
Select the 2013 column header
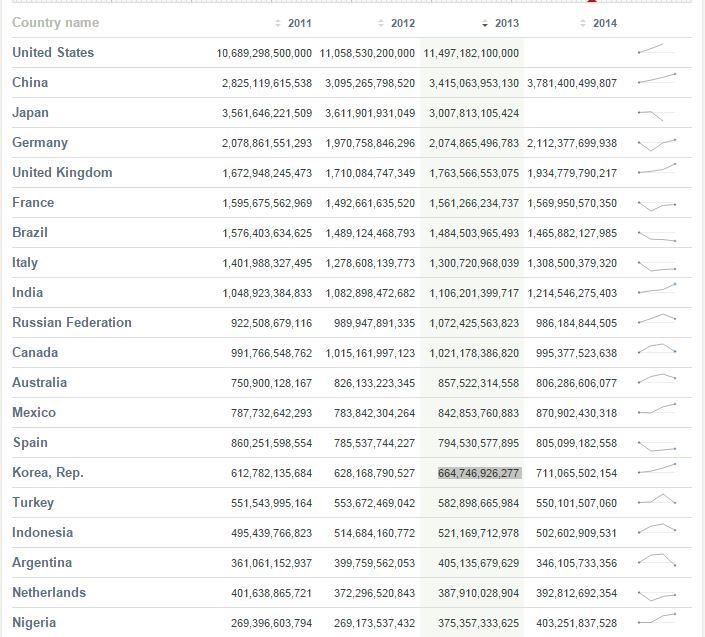507,23
